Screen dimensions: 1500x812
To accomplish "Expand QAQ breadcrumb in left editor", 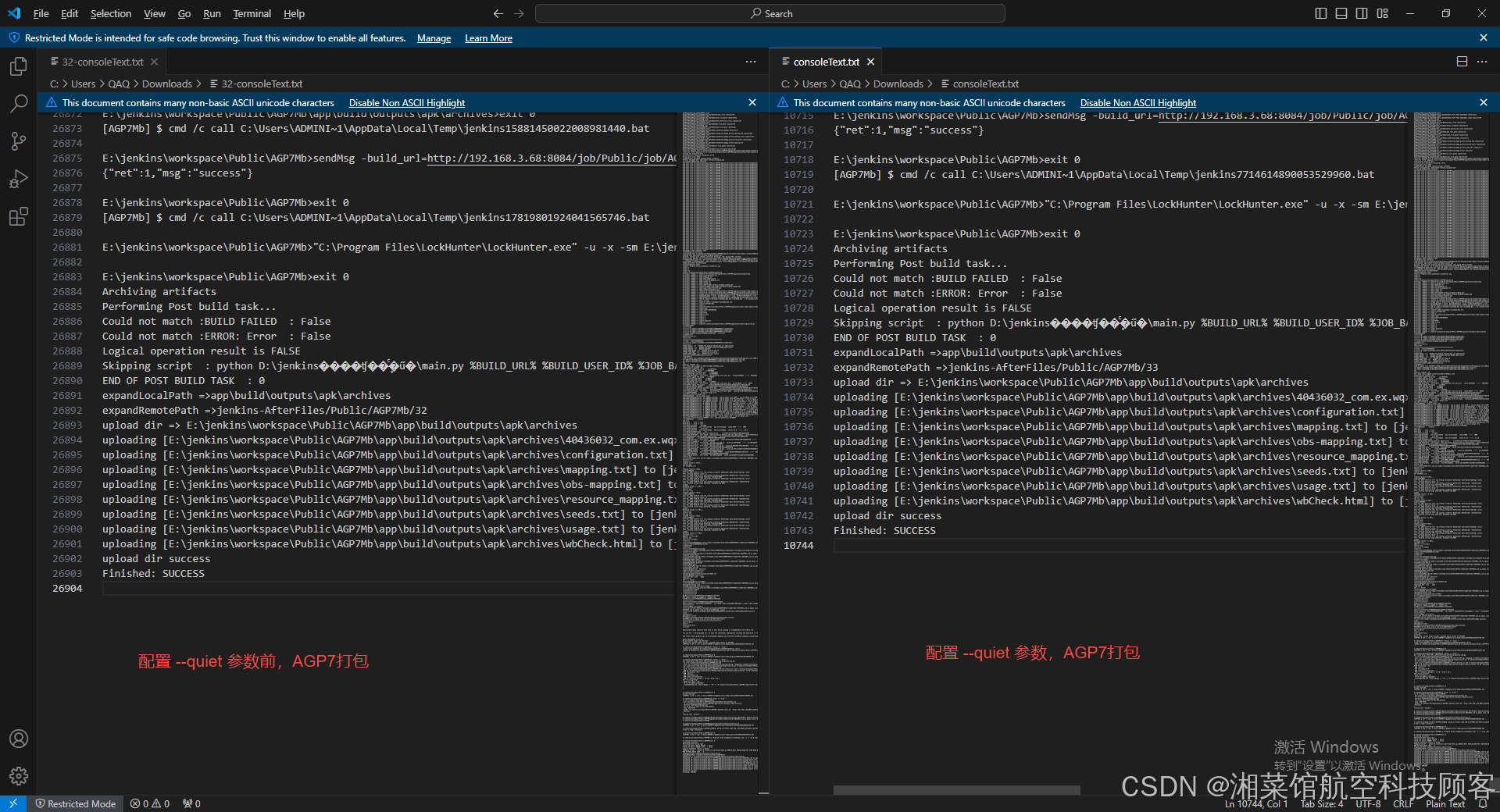I will click(119, 84).
